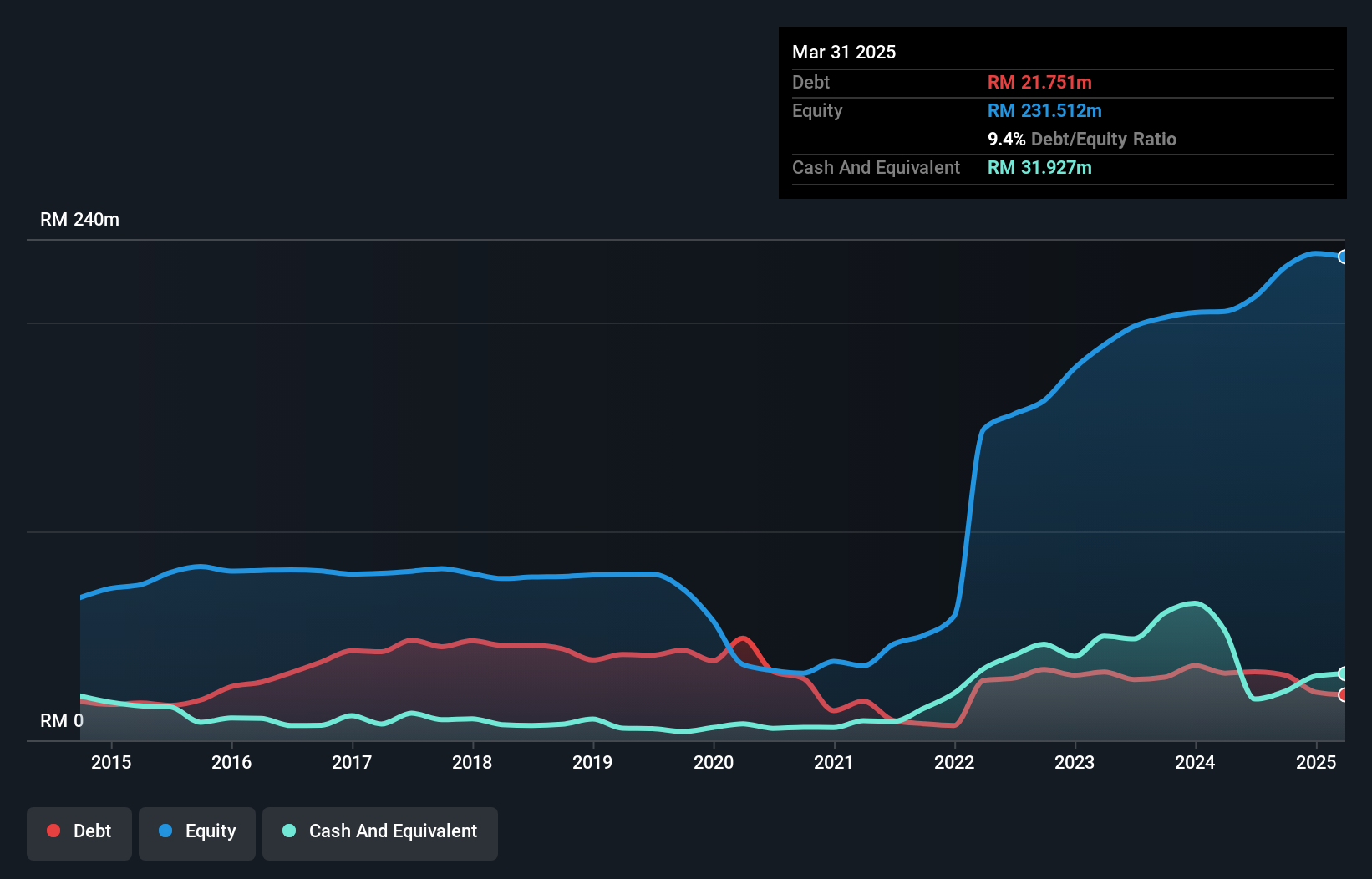The height and width of the screenshot is (879, 1372).
Task: Click the RM 0 axis label
Action: (62, 720)
